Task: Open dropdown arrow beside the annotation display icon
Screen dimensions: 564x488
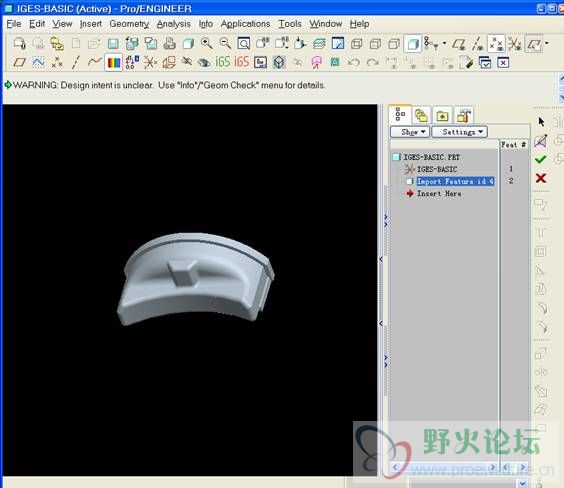Action: click(547, 44)
